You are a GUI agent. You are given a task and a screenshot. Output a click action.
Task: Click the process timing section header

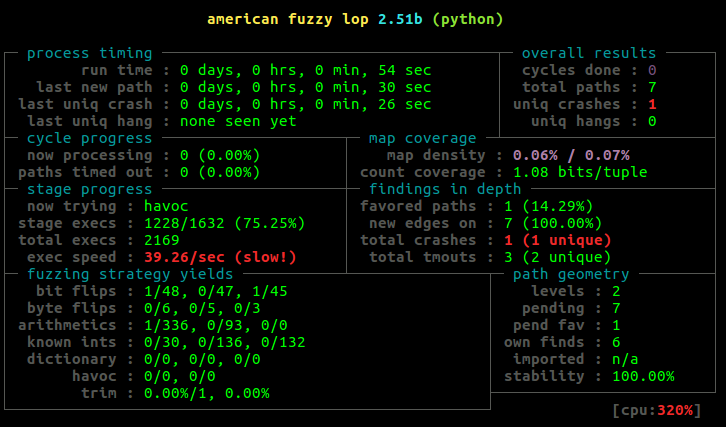tap(89, 53)
